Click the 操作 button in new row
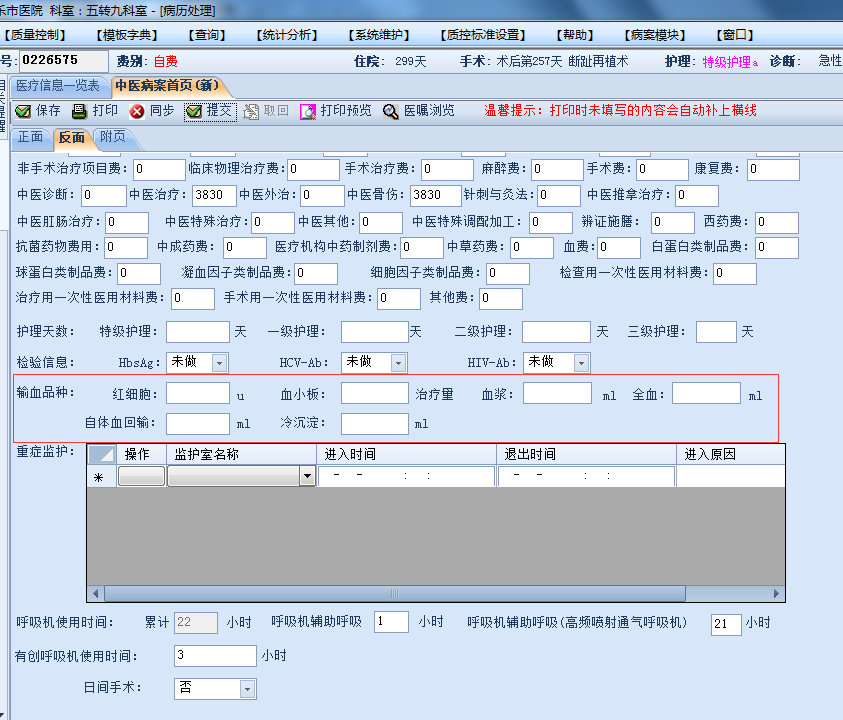 click(x=141, y=476)
